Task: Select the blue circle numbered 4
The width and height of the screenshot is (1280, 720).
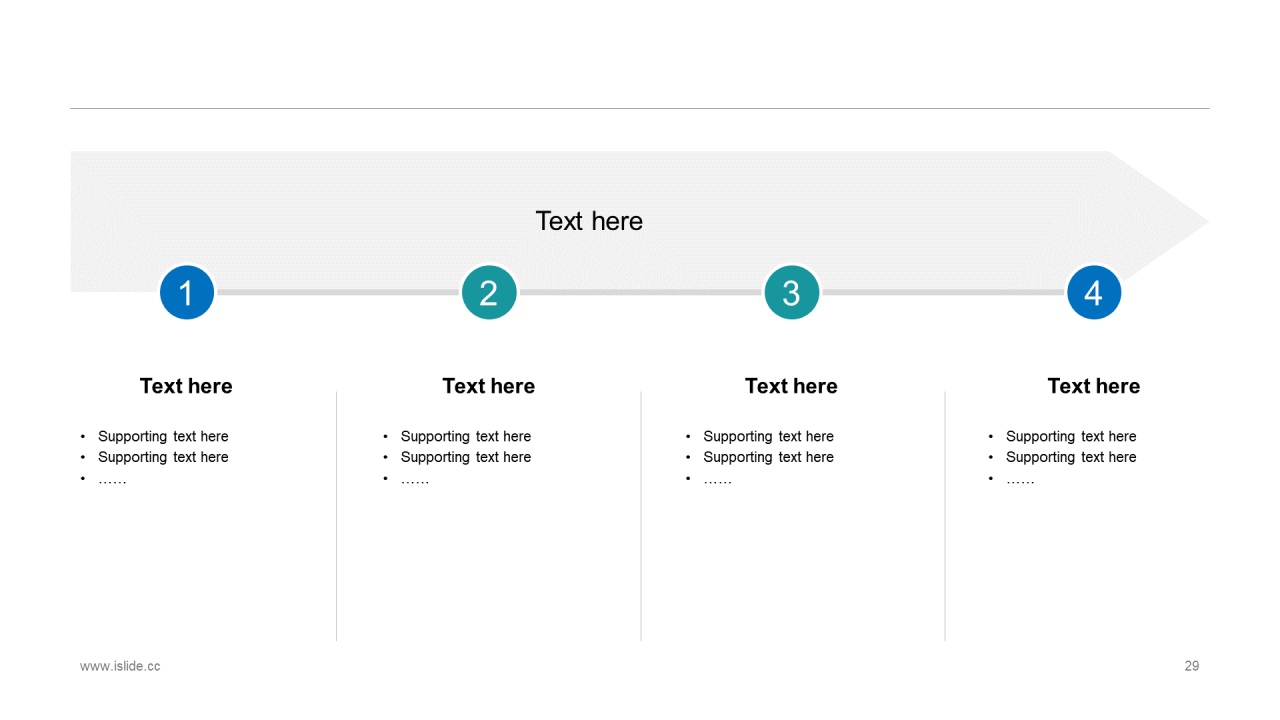Action: (1094, 293)
